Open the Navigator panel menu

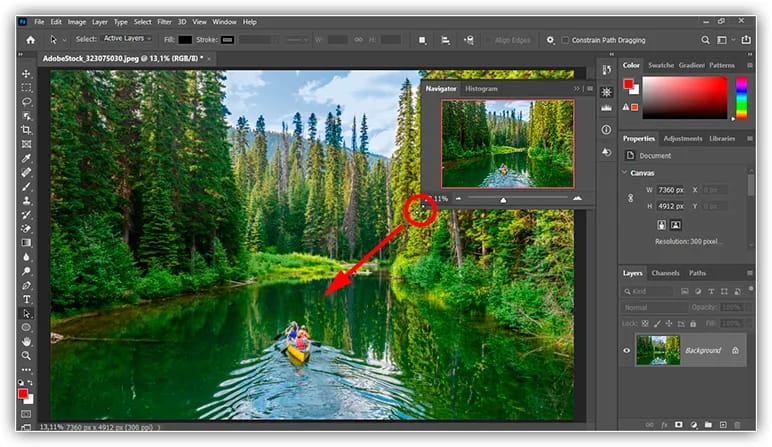[590, 89]
